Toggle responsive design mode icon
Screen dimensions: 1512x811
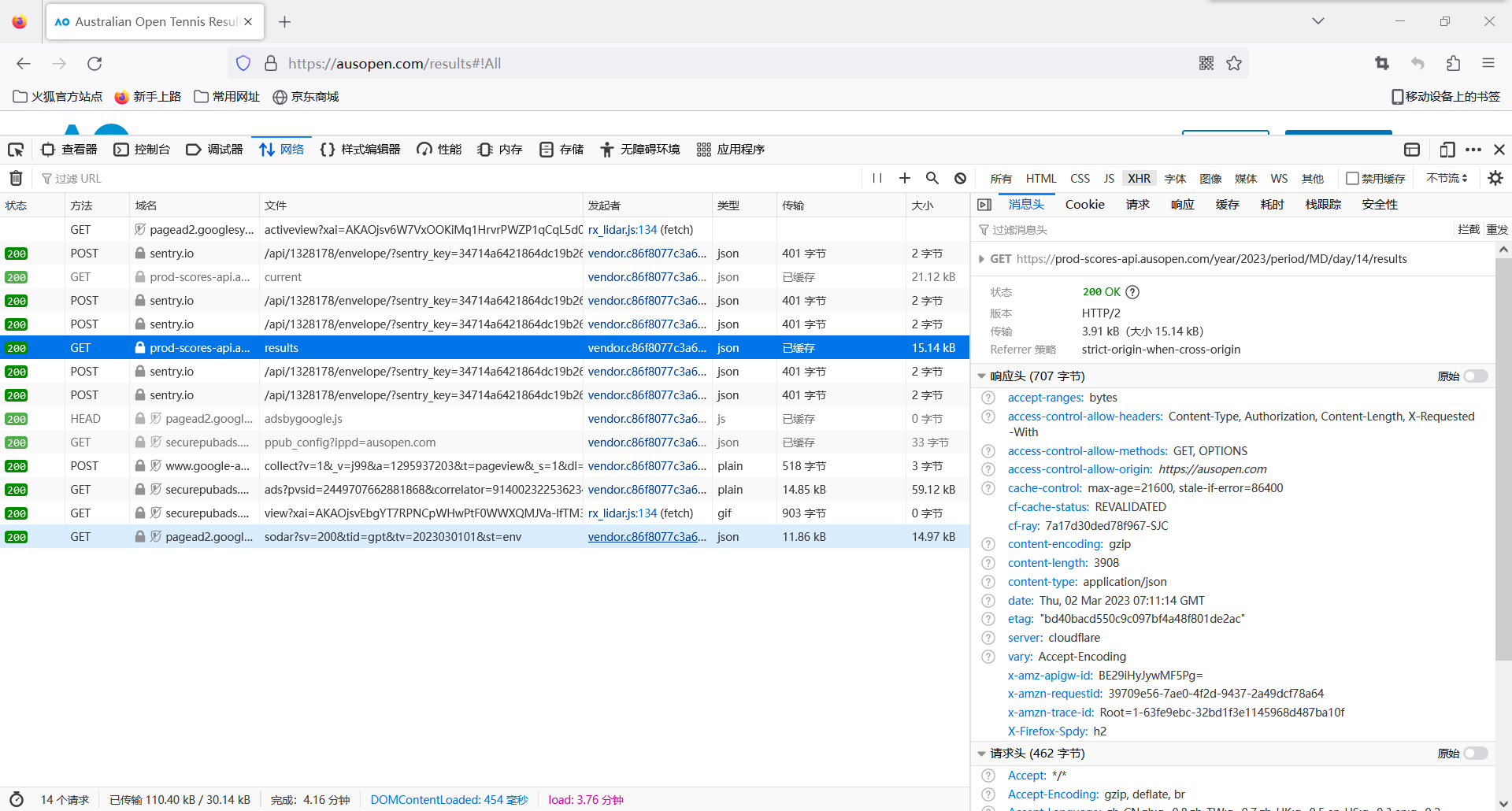click(1447, 150)
